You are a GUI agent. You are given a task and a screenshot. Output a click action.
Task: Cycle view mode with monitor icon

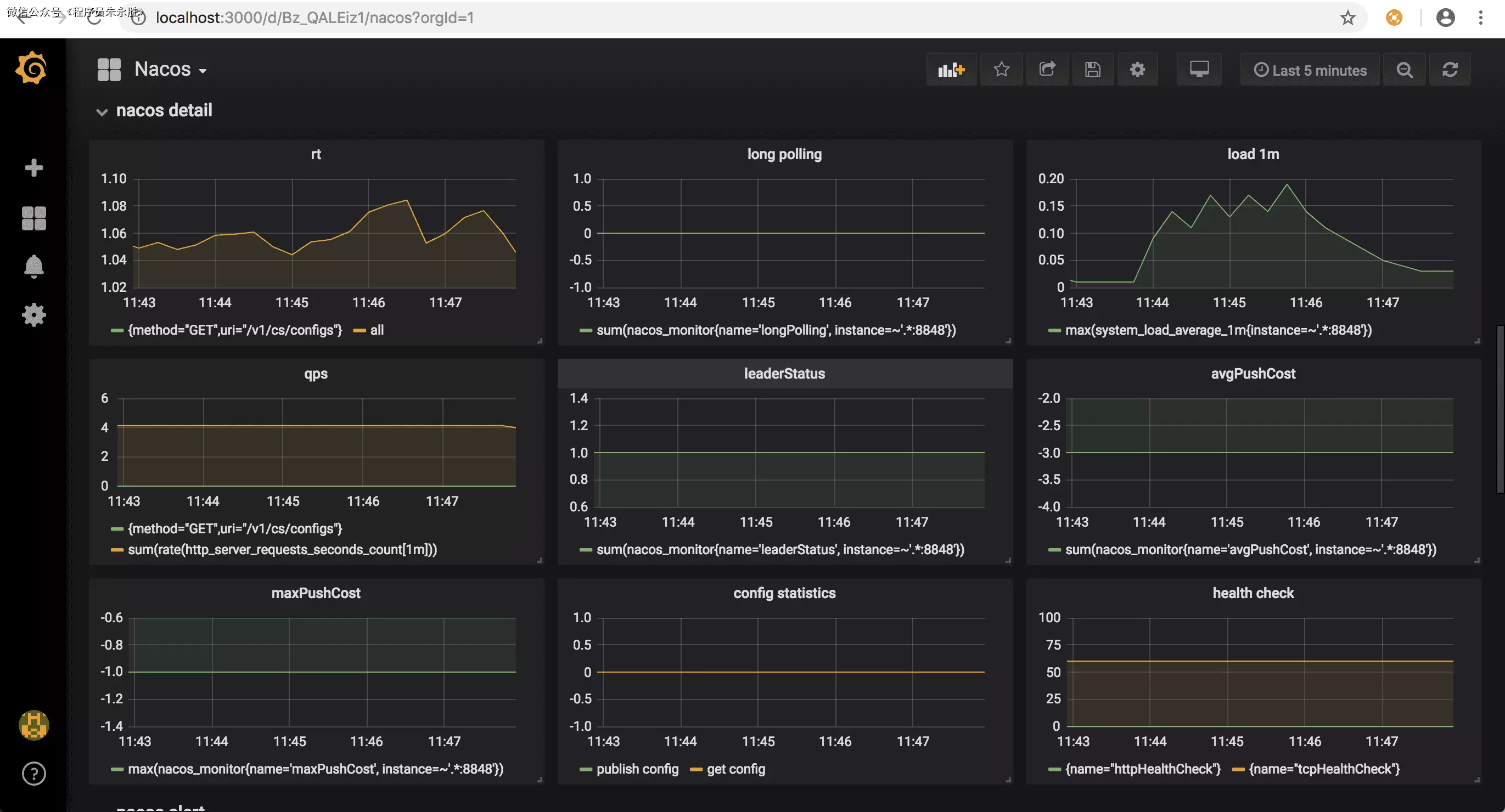(1199, 70)
